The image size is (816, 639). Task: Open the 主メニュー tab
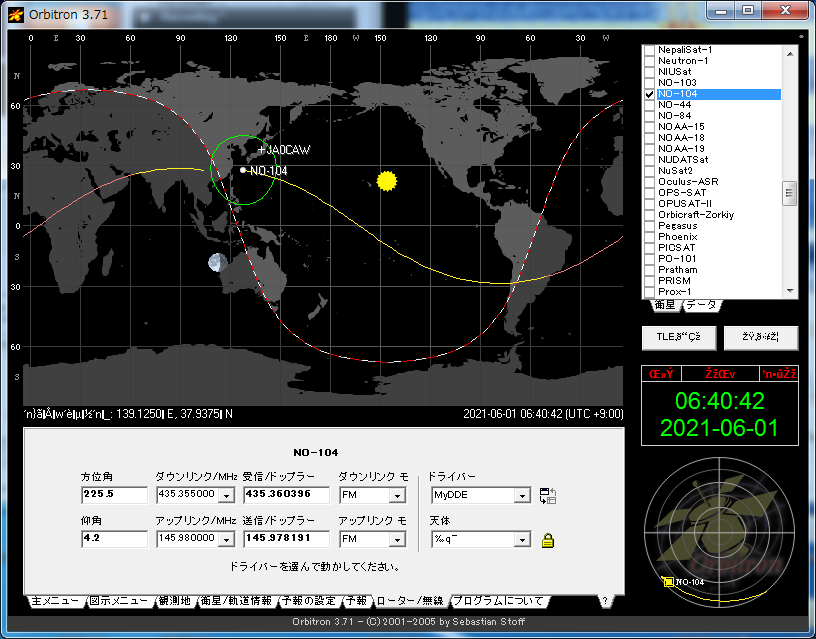[55, 601]
